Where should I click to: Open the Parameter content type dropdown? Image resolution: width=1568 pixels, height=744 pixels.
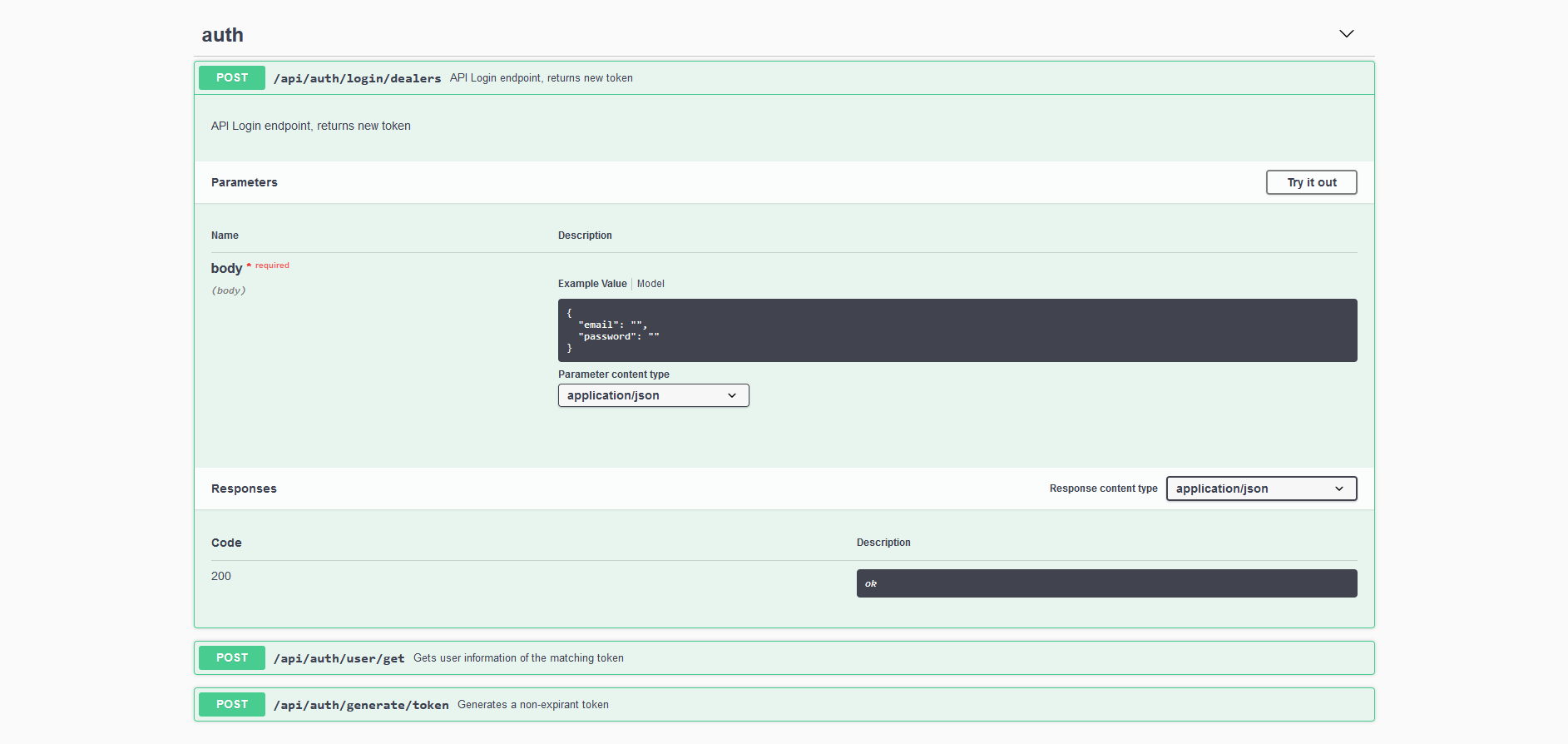(653, 395)
